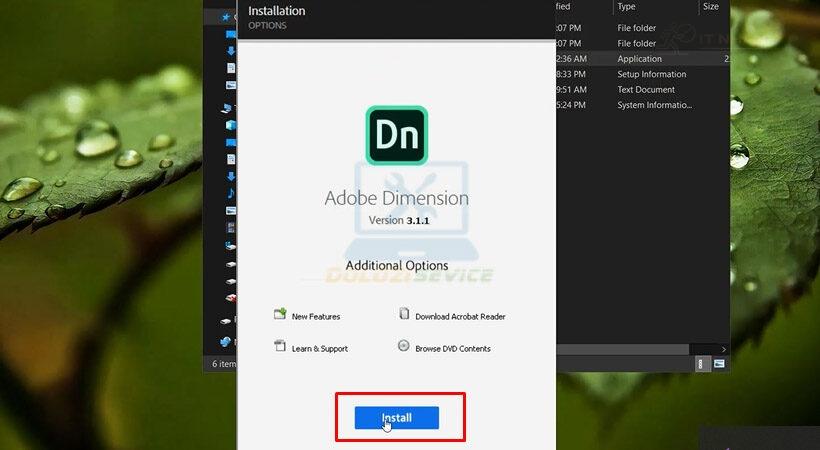Switch to details view icon in Explorer

(703, 364)
